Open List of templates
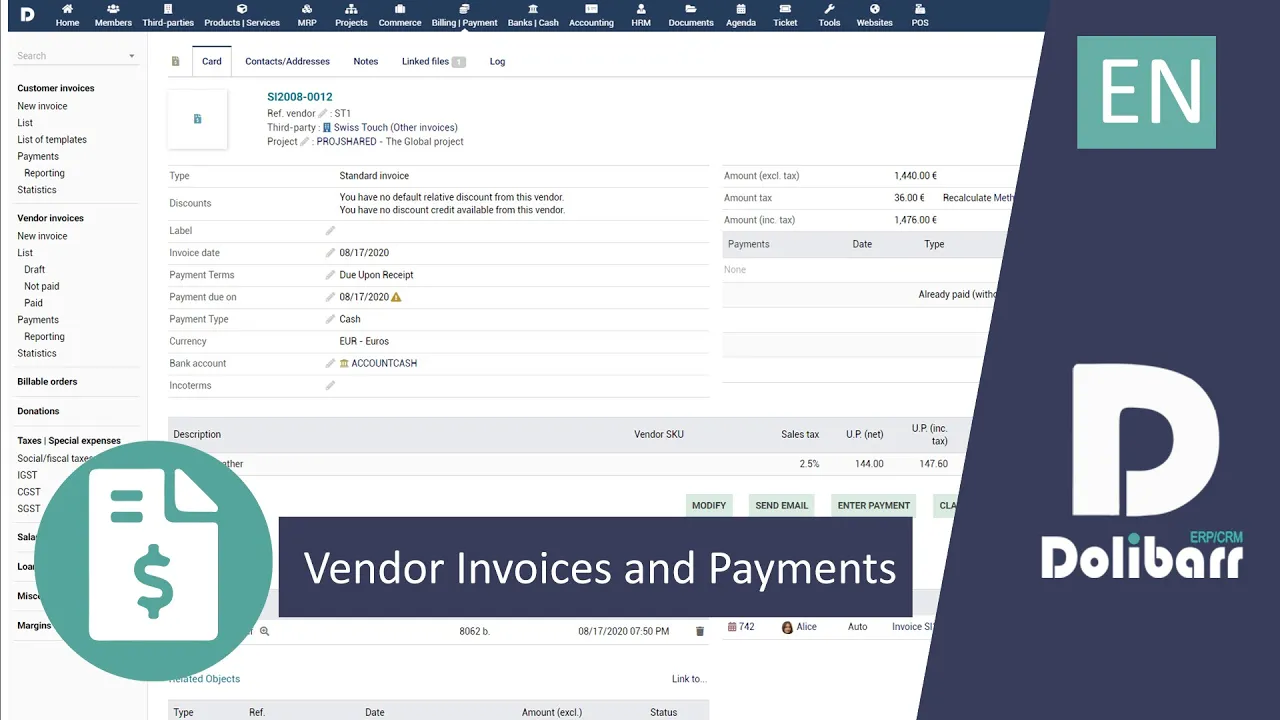 [x=52, y=140]
